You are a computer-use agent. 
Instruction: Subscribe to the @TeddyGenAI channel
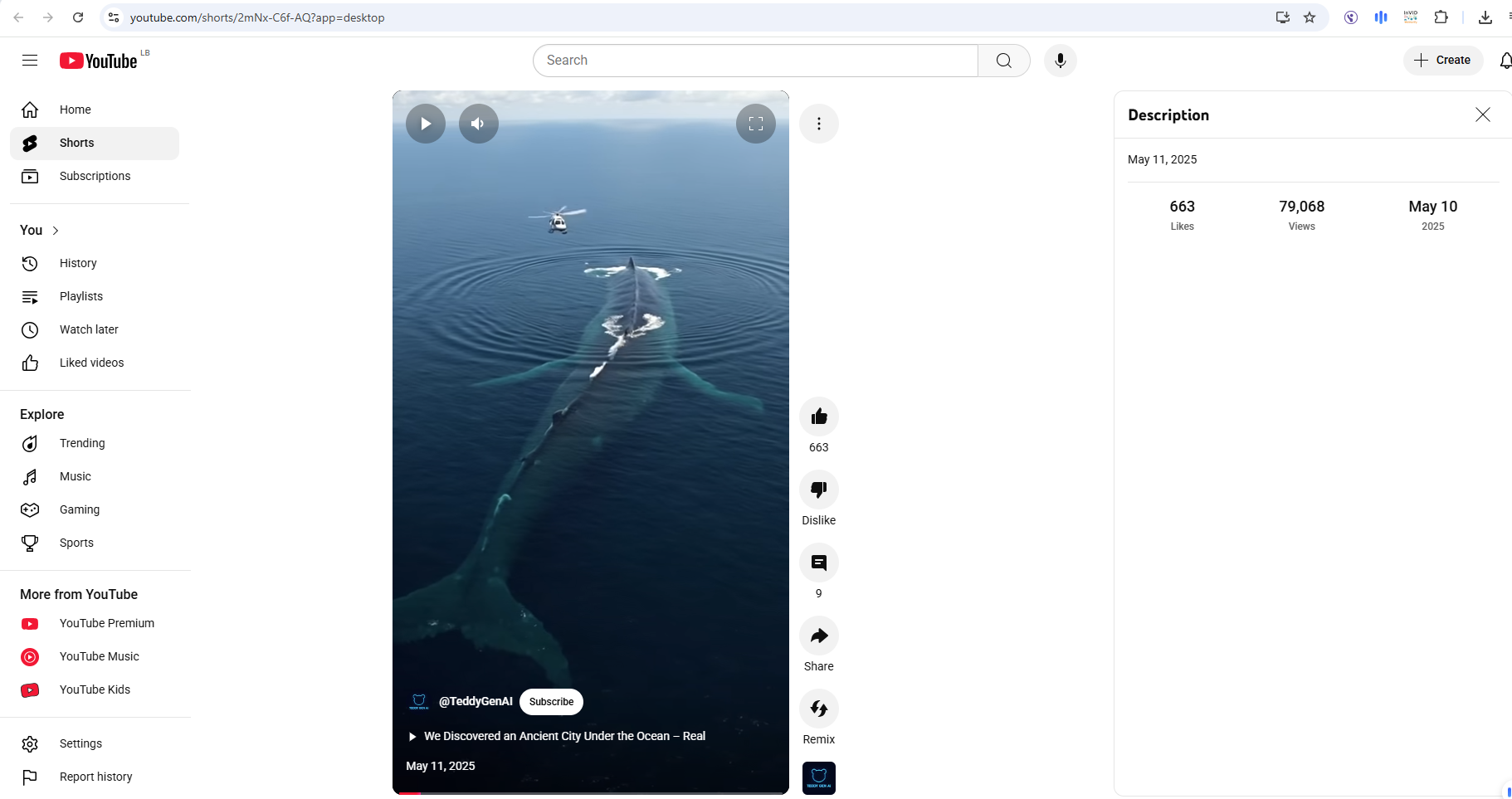tap(551, 702)
